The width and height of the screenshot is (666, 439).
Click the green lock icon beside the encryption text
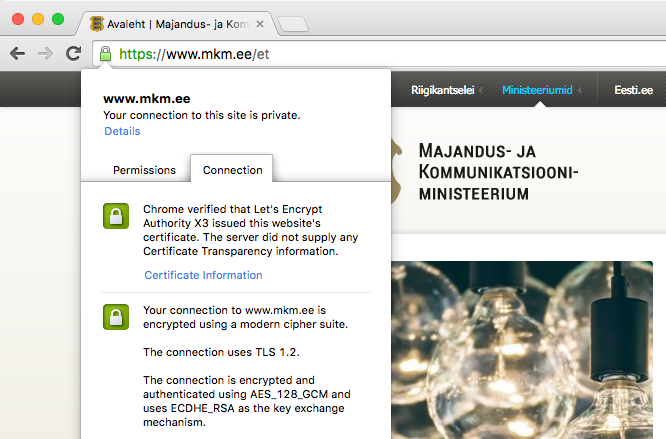tap(116, 317)
